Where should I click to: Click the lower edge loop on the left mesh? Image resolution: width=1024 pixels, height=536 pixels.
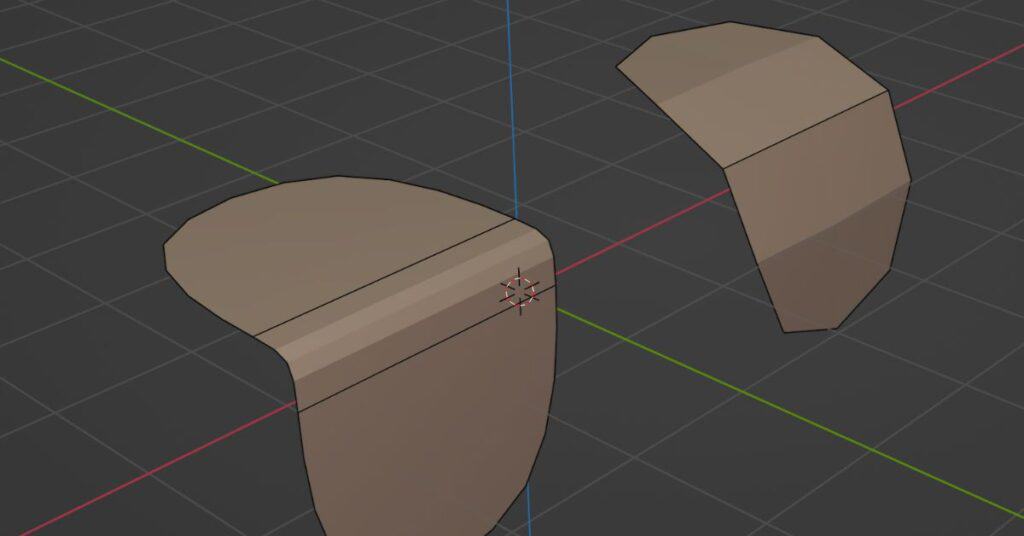pyautogui.click(x=420, y=351)
